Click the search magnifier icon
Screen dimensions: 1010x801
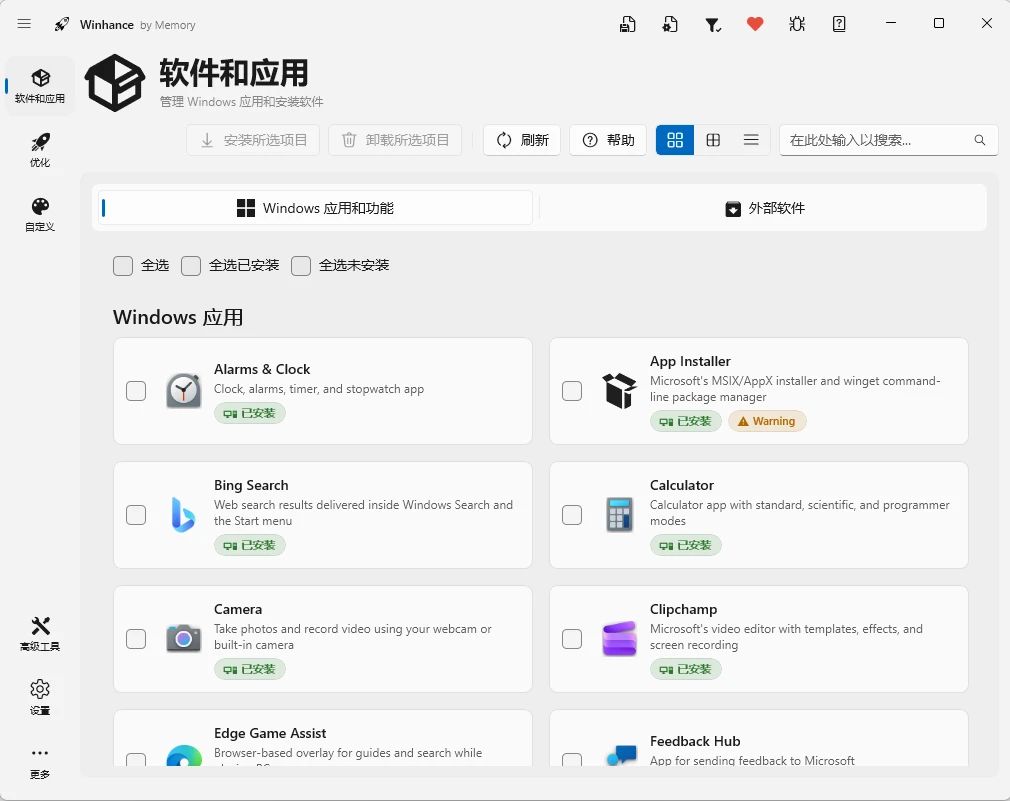(x=980, y=140)
